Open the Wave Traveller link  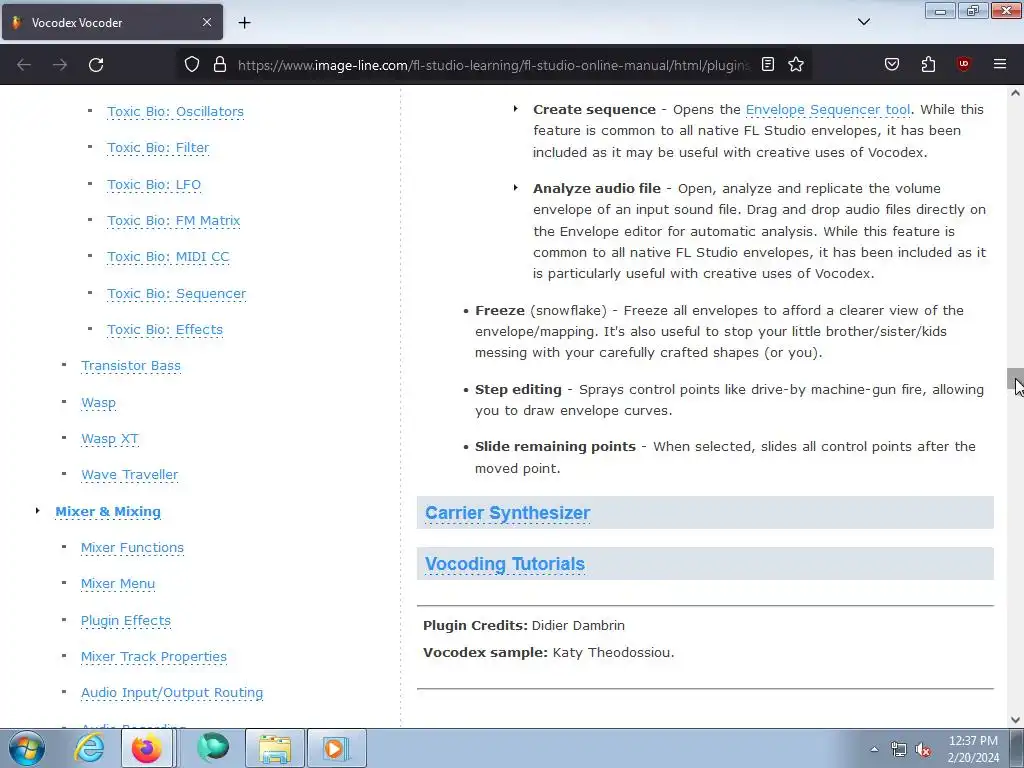coord(129,475)
